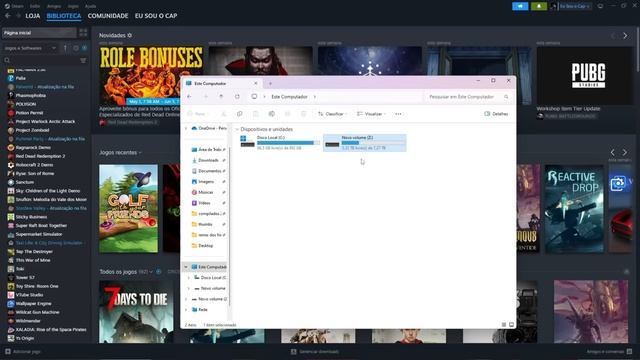640x360 pixels.
Task: Open the Reactive Drop game cover
Action: [x=574, y=209]
